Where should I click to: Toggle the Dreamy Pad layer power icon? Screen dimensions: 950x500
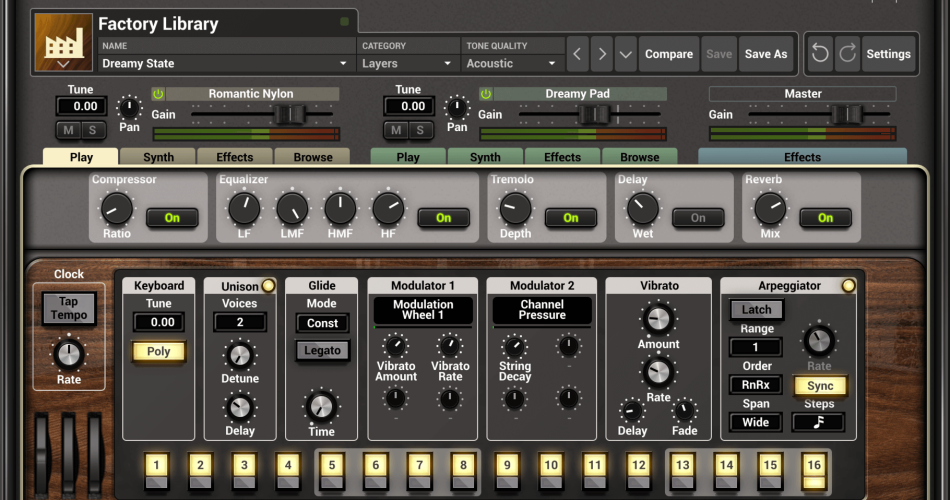pyautogui.click(x=486, y=94)
